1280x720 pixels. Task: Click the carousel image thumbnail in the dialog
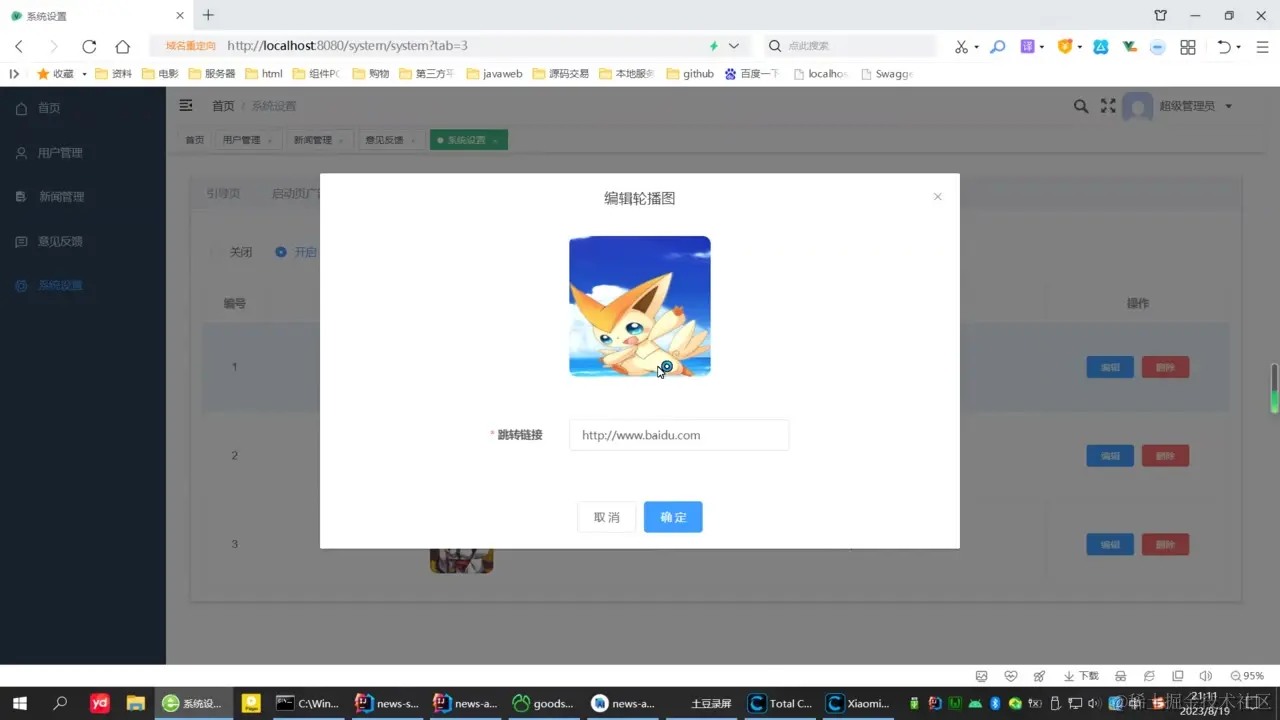(640, 306)
